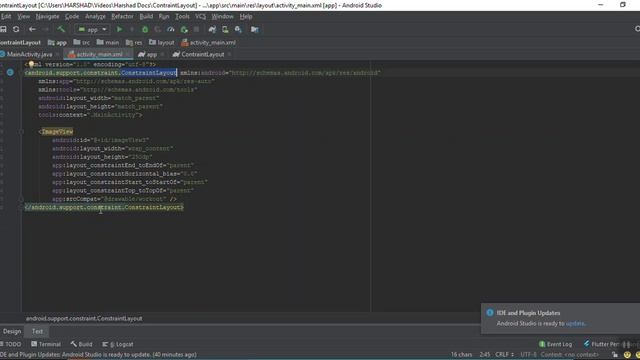The height and width of the screenshot is (360, 640).
Task: Open the View menu
Action: (23, 17)
